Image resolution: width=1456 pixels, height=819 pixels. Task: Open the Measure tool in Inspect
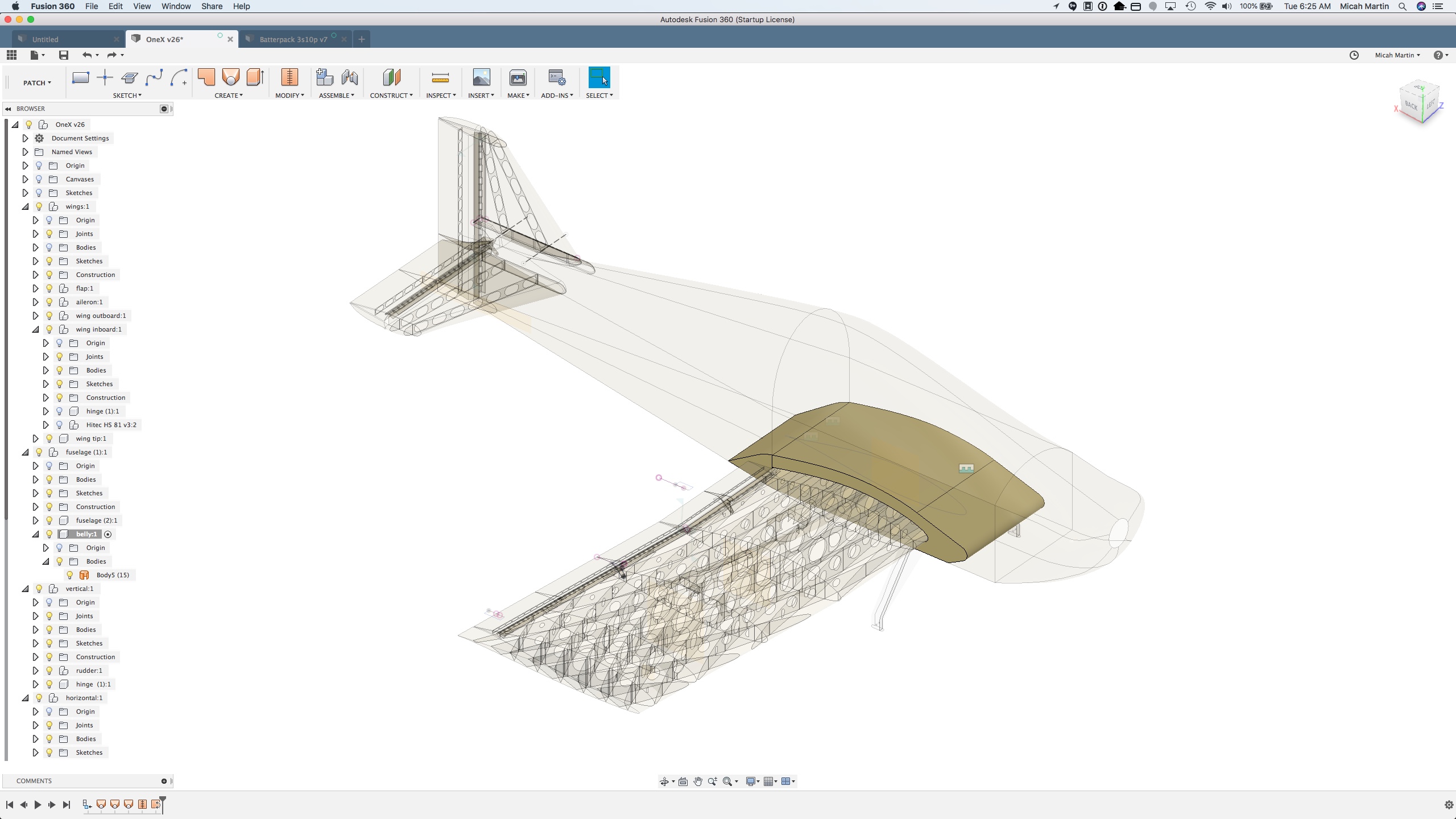pyautogui.click(x=440, y=78)
